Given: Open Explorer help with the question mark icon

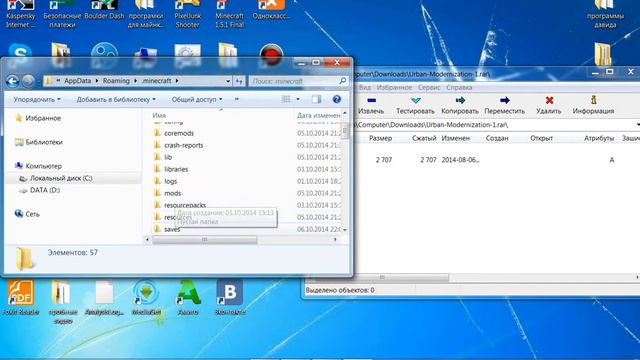Looking at the screenshot, I should pos(336,99).
